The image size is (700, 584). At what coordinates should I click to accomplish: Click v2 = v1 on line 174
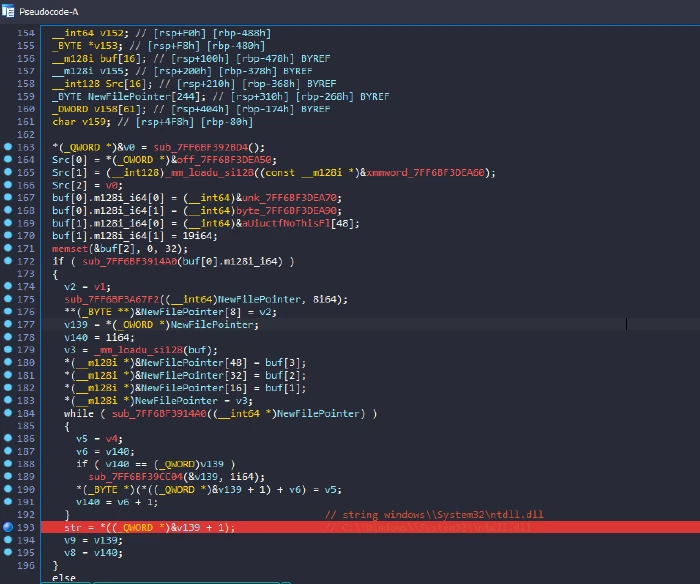[88, 287]
